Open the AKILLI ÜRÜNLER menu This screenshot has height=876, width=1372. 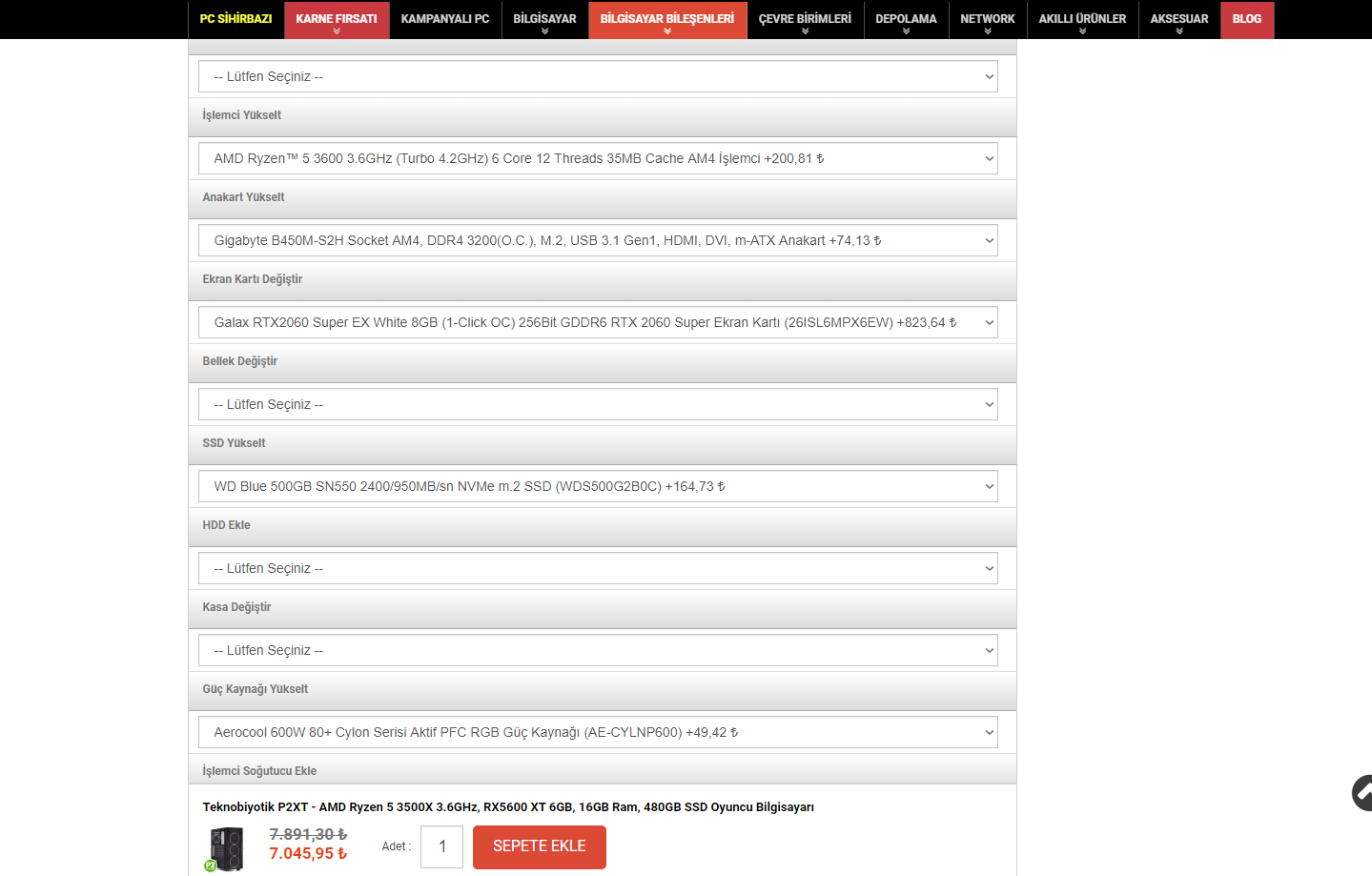coord(1083,19)
